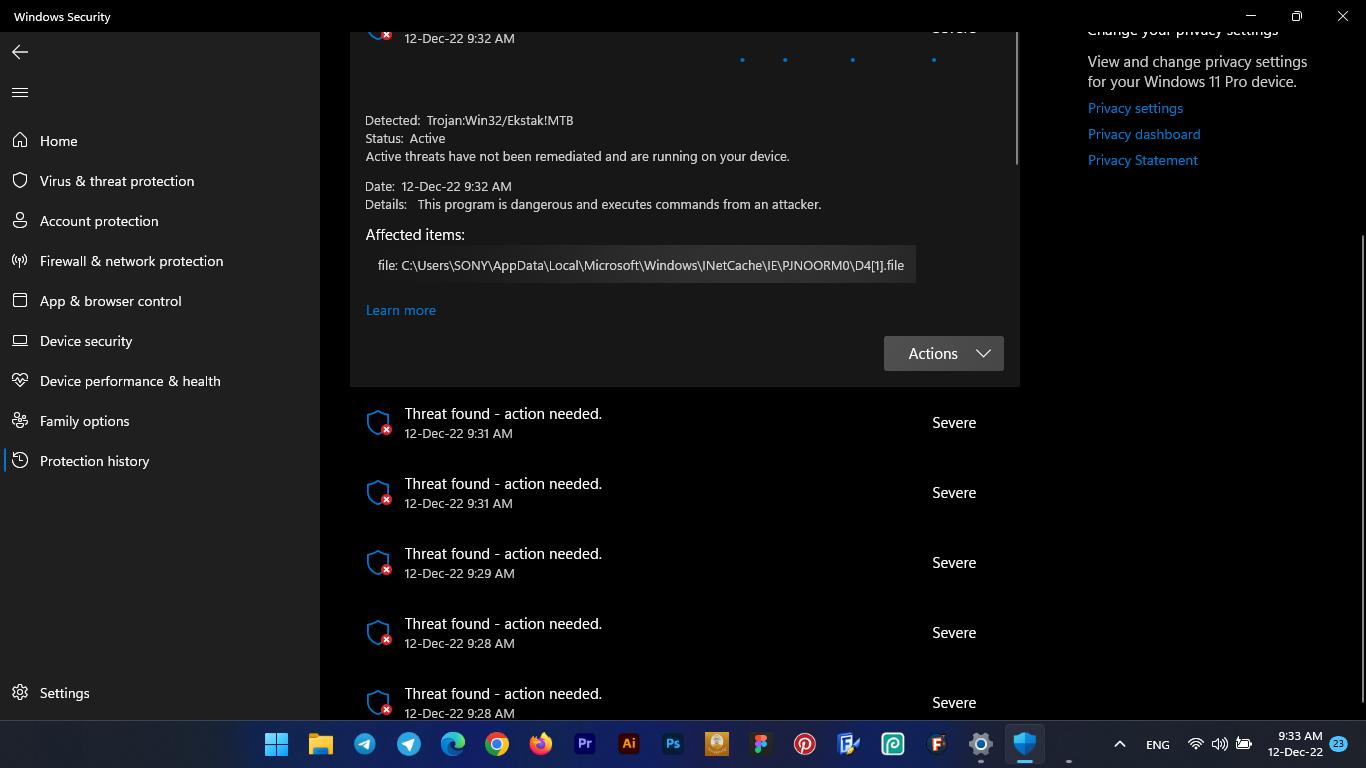Open Family options page
This screenshot has height=768, width=1366.
pyautogui.click(x=84, y=421)
